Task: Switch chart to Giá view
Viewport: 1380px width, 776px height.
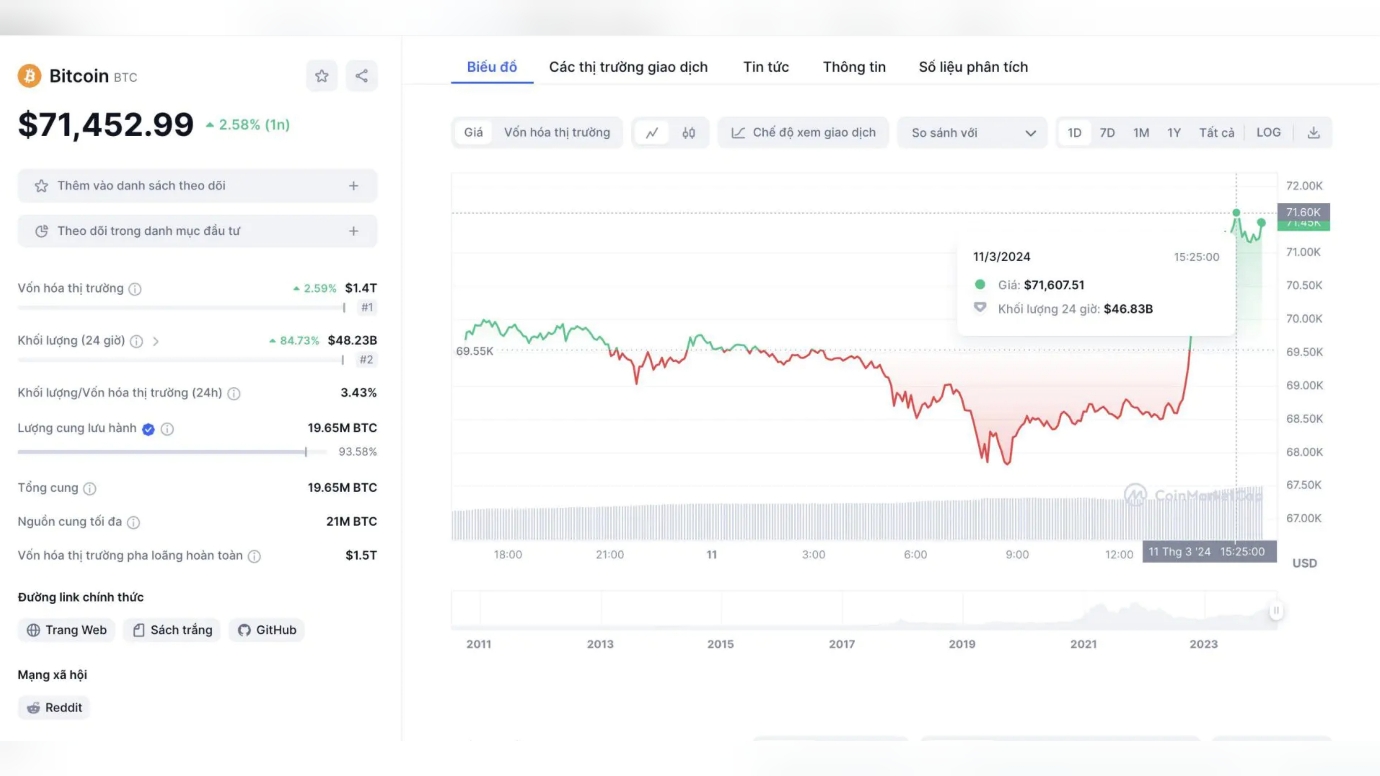Action: 473,133
